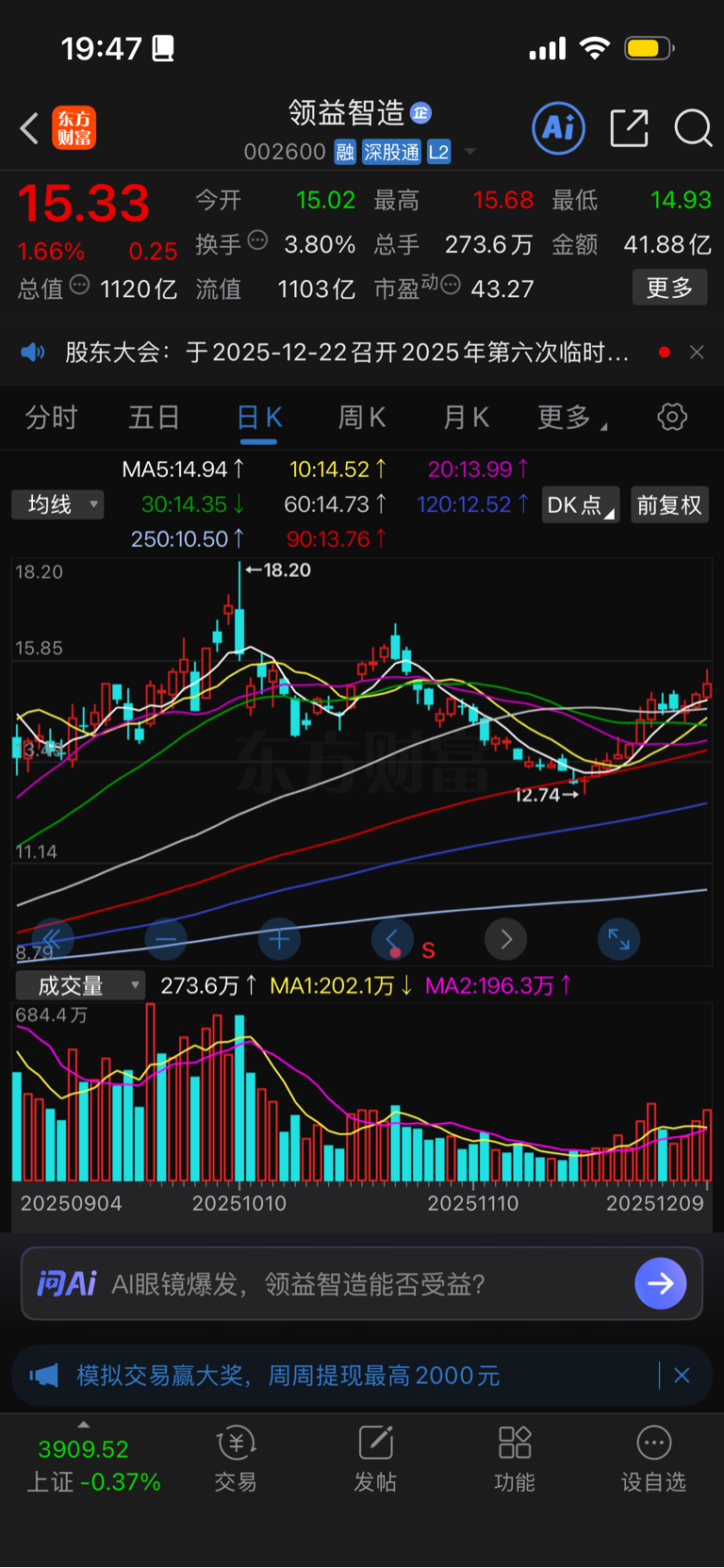Tap the announcement speaker icon
724x1568 pixels.
[x=33, y=353]
